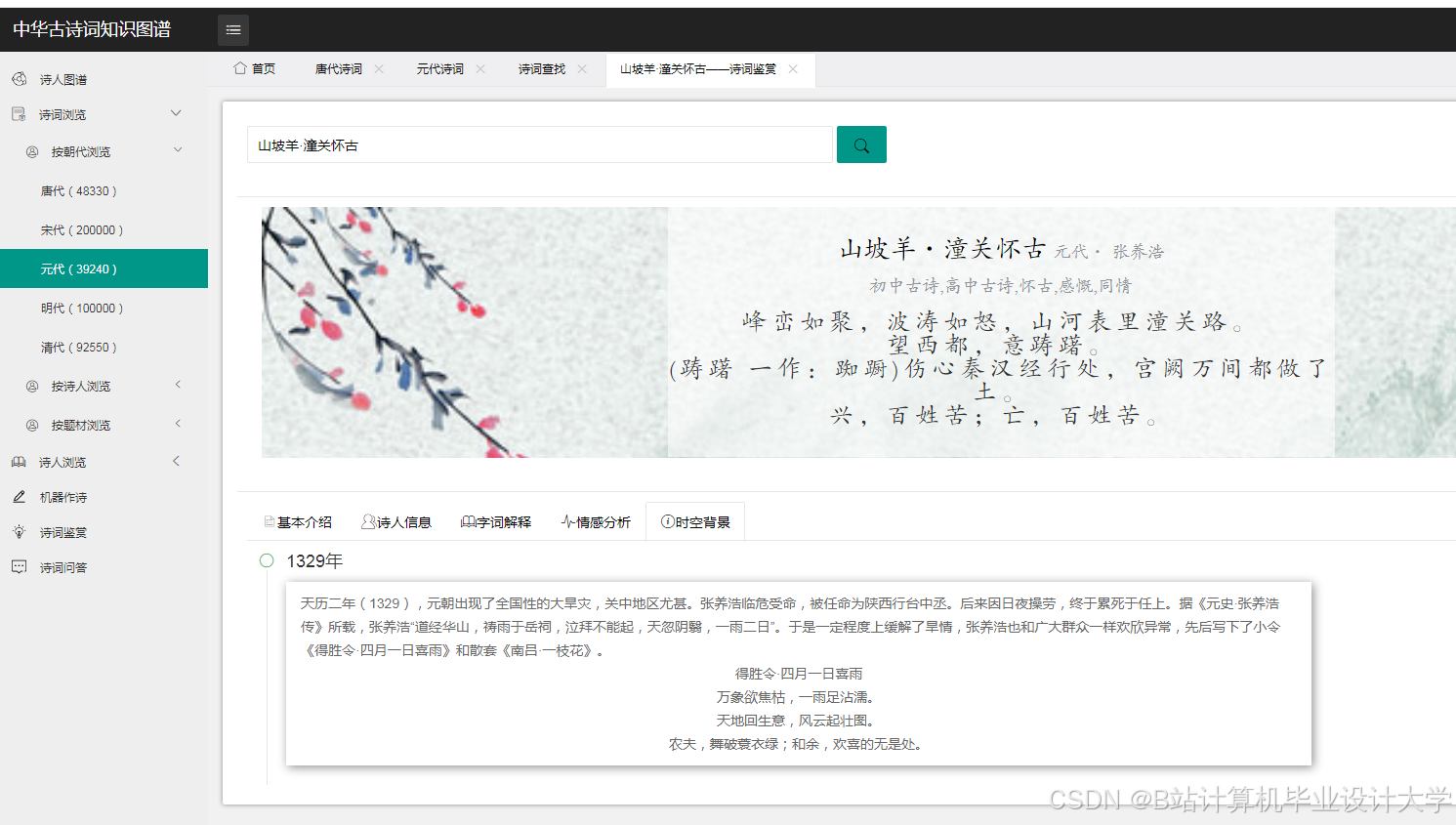Click the 字词解释 dictionary icon
1456x825 pixels.
point(468,521)
